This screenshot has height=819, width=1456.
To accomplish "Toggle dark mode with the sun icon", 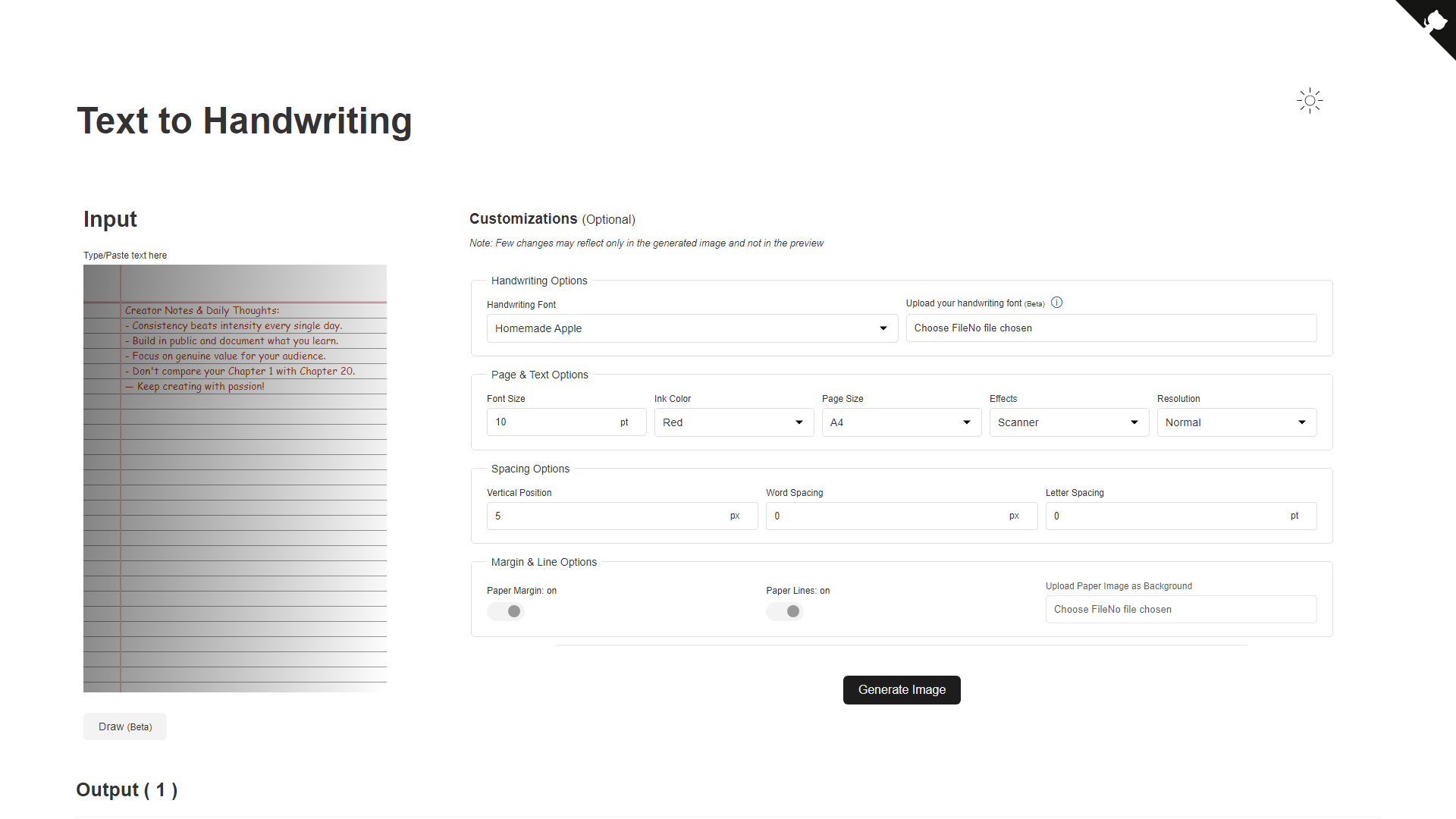I will click(x=1310, y=101).
